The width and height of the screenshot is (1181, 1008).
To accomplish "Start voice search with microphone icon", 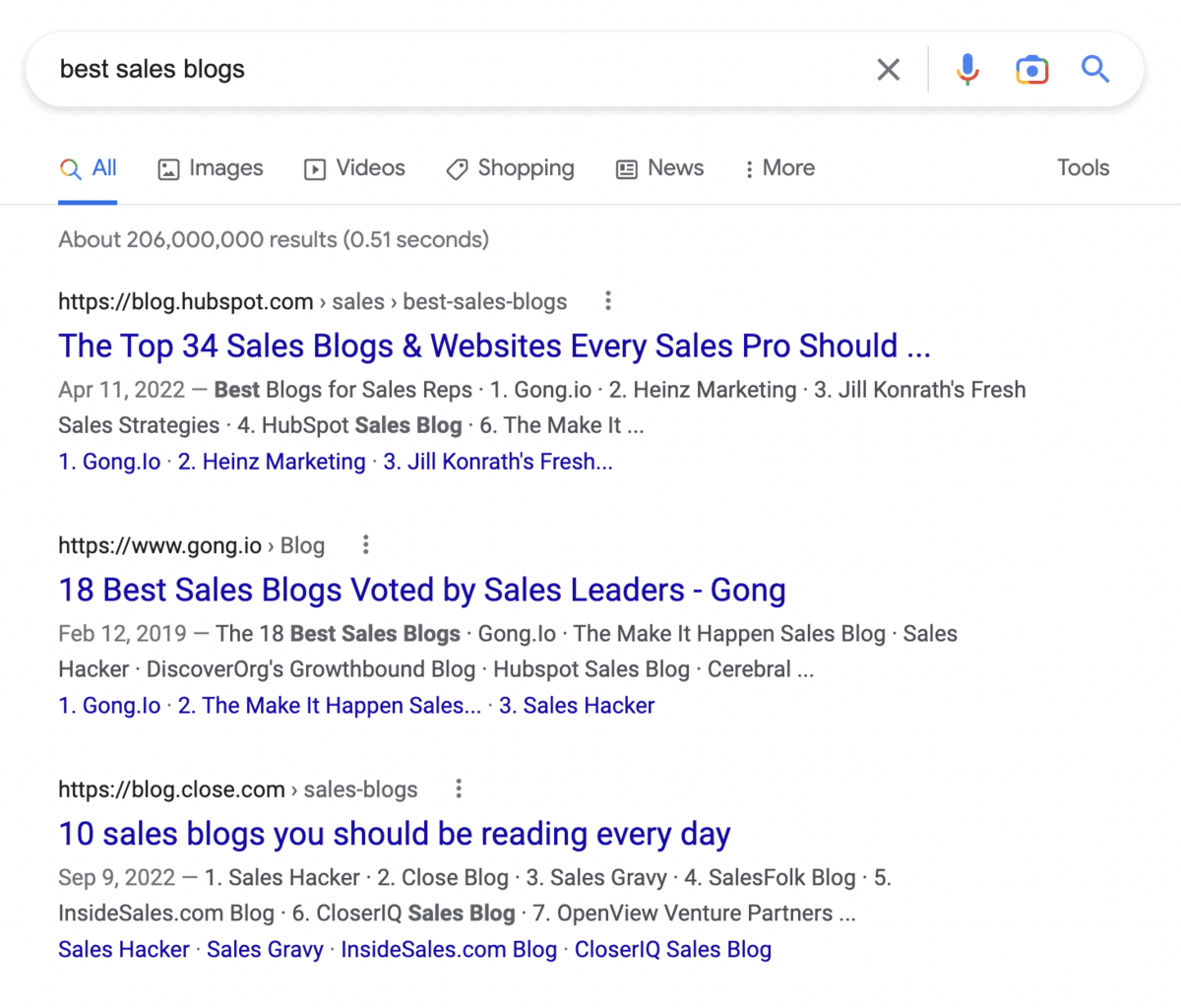I will (967, 69).
